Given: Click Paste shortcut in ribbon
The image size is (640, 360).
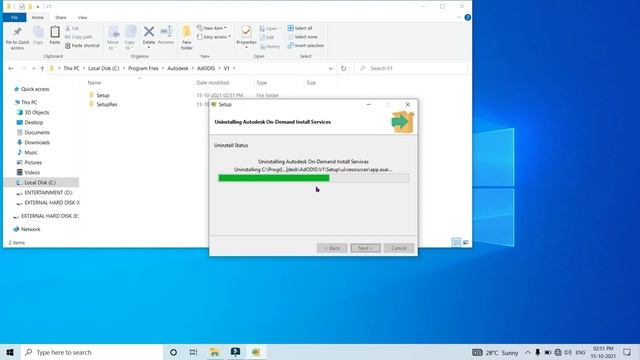Looking at the screenshot, I should point(82,46).
